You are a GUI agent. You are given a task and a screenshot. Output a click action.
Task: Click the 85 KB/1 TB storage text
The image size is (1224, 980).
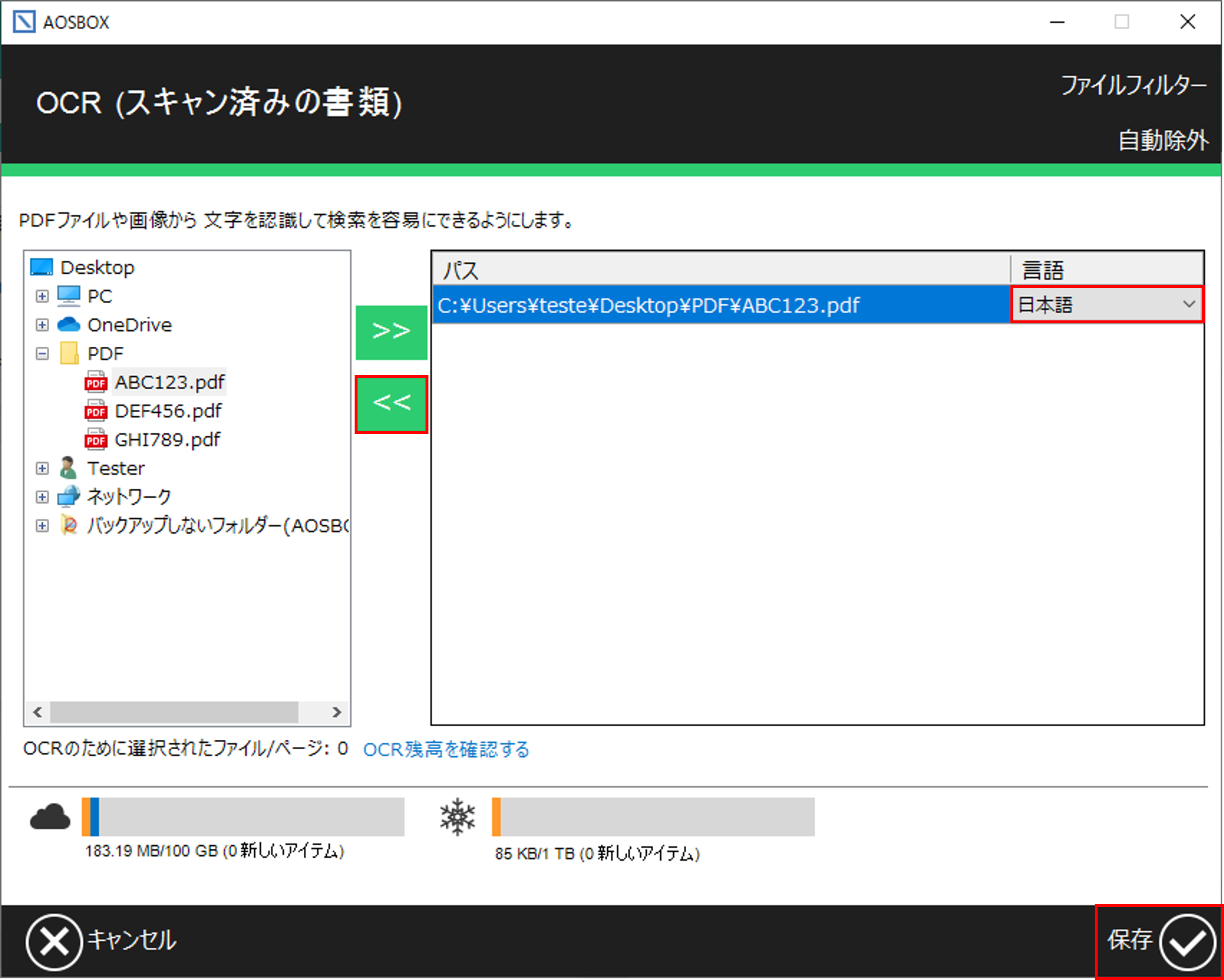[597, 854]
